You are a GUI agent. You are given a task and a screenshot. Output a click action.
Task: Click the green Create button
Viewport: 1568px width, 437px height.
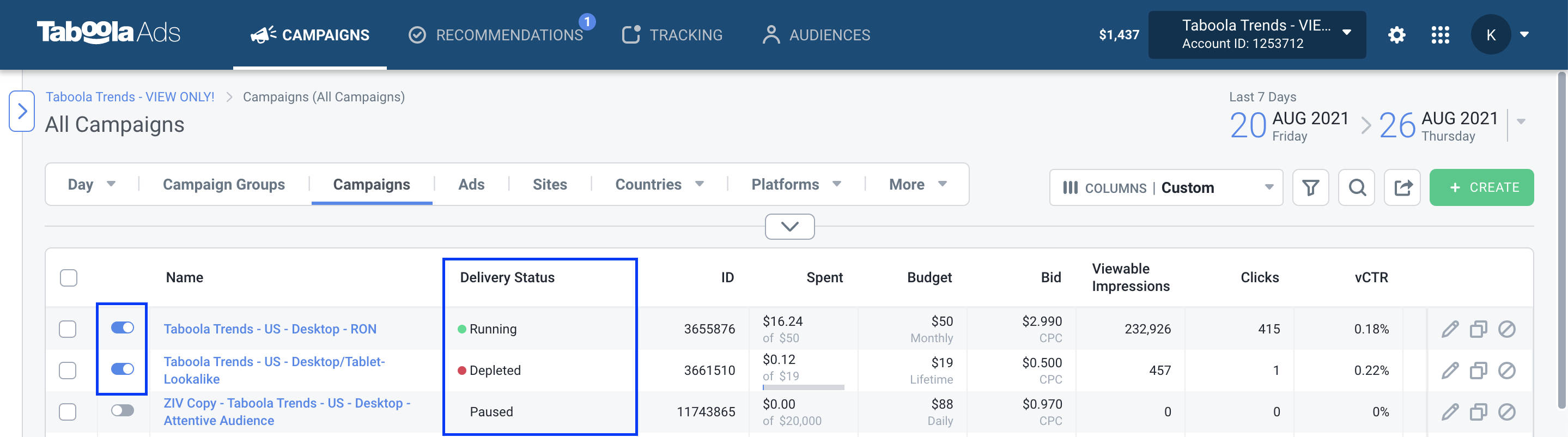[x=1481, y=187]
